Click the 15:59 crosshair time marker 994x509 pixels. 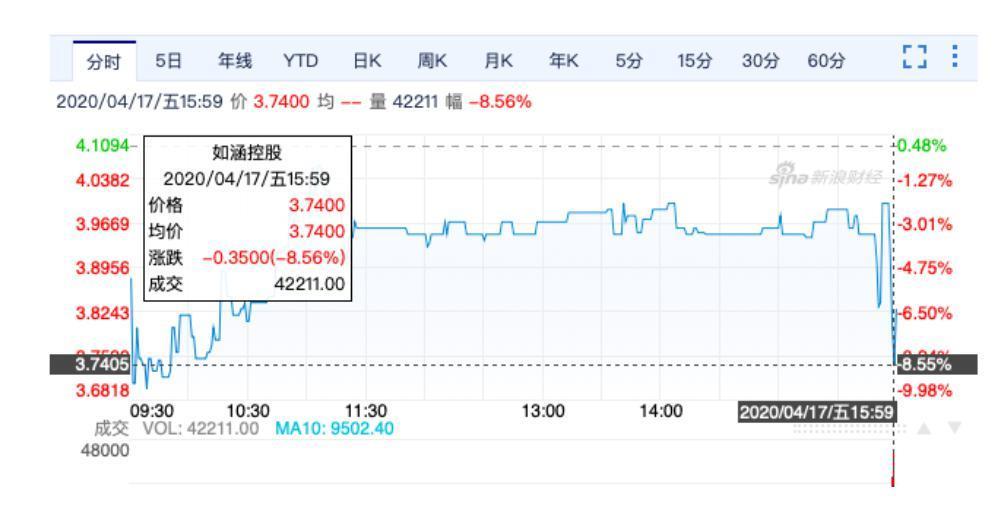point(817,411)
